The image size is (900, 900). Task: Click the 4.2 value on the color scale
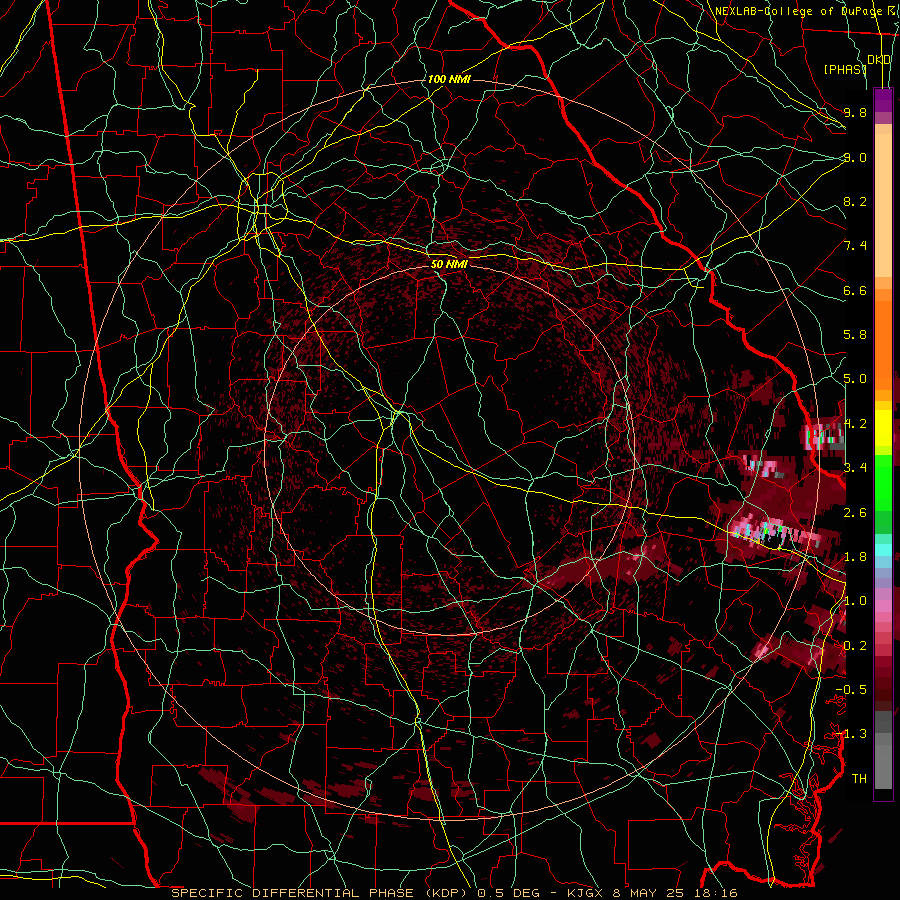(x=855, y=424)
